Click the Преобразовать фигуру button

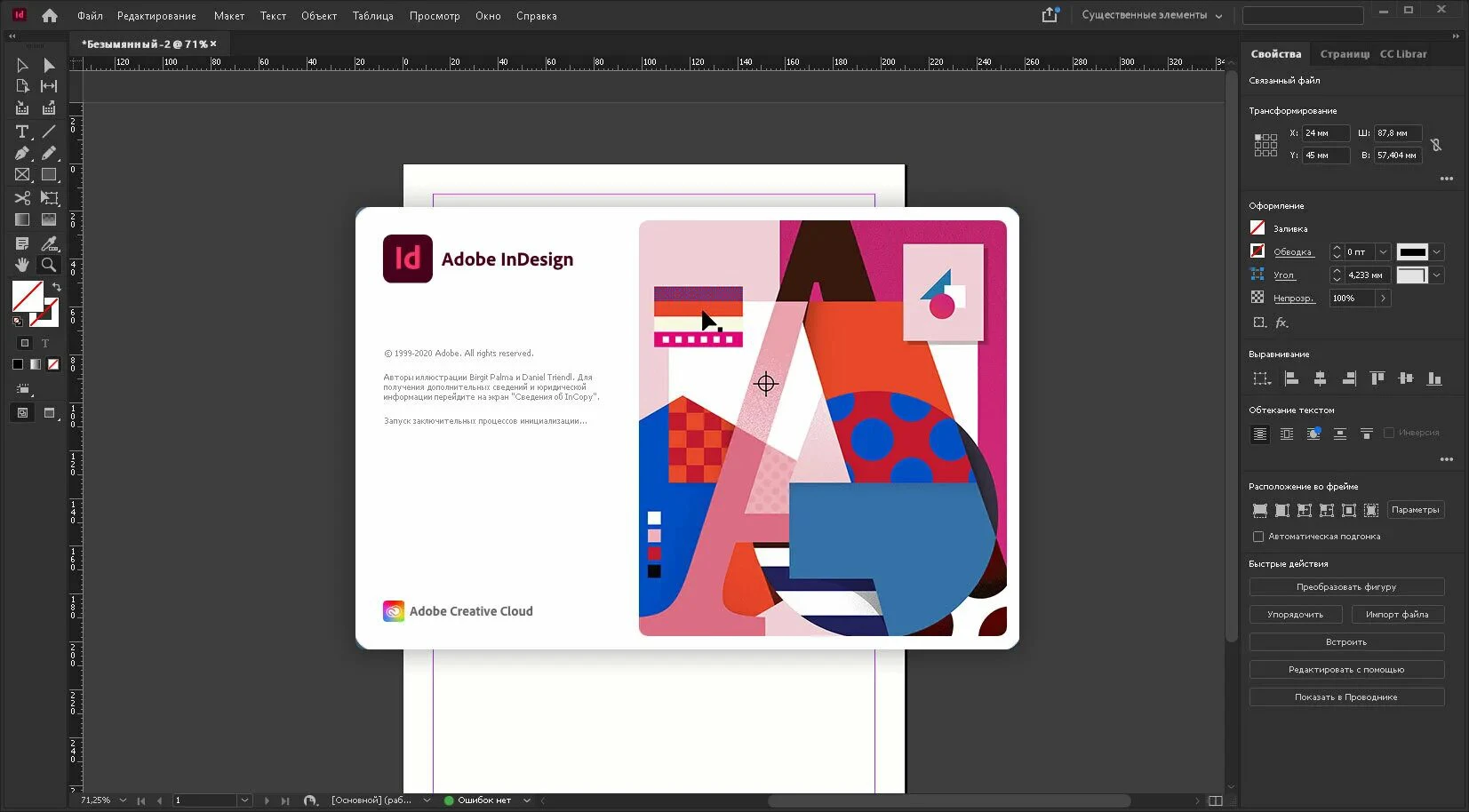[1345, 587]
